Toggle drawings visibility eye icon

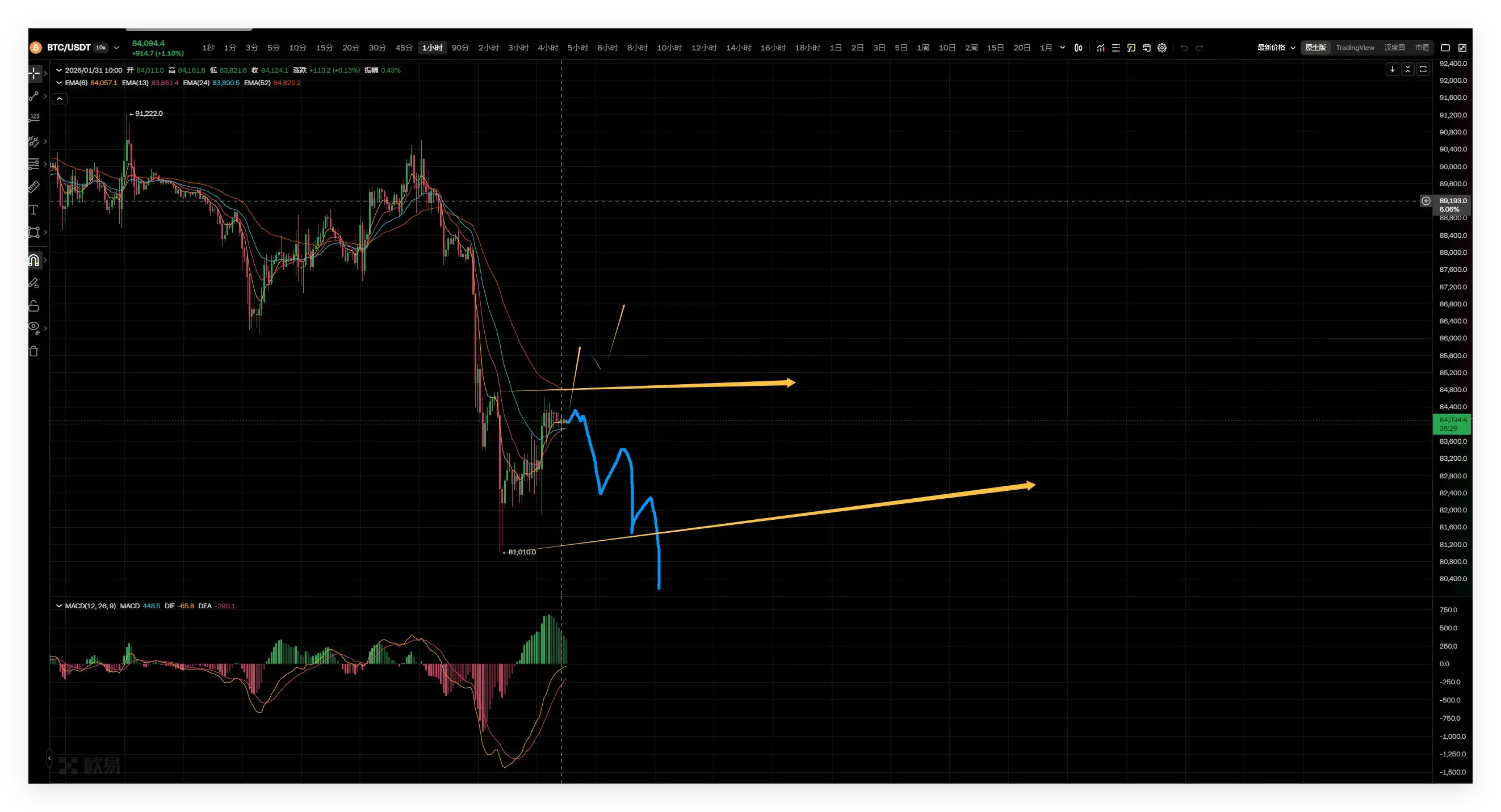pyautogui.click(x=34, y=327)
